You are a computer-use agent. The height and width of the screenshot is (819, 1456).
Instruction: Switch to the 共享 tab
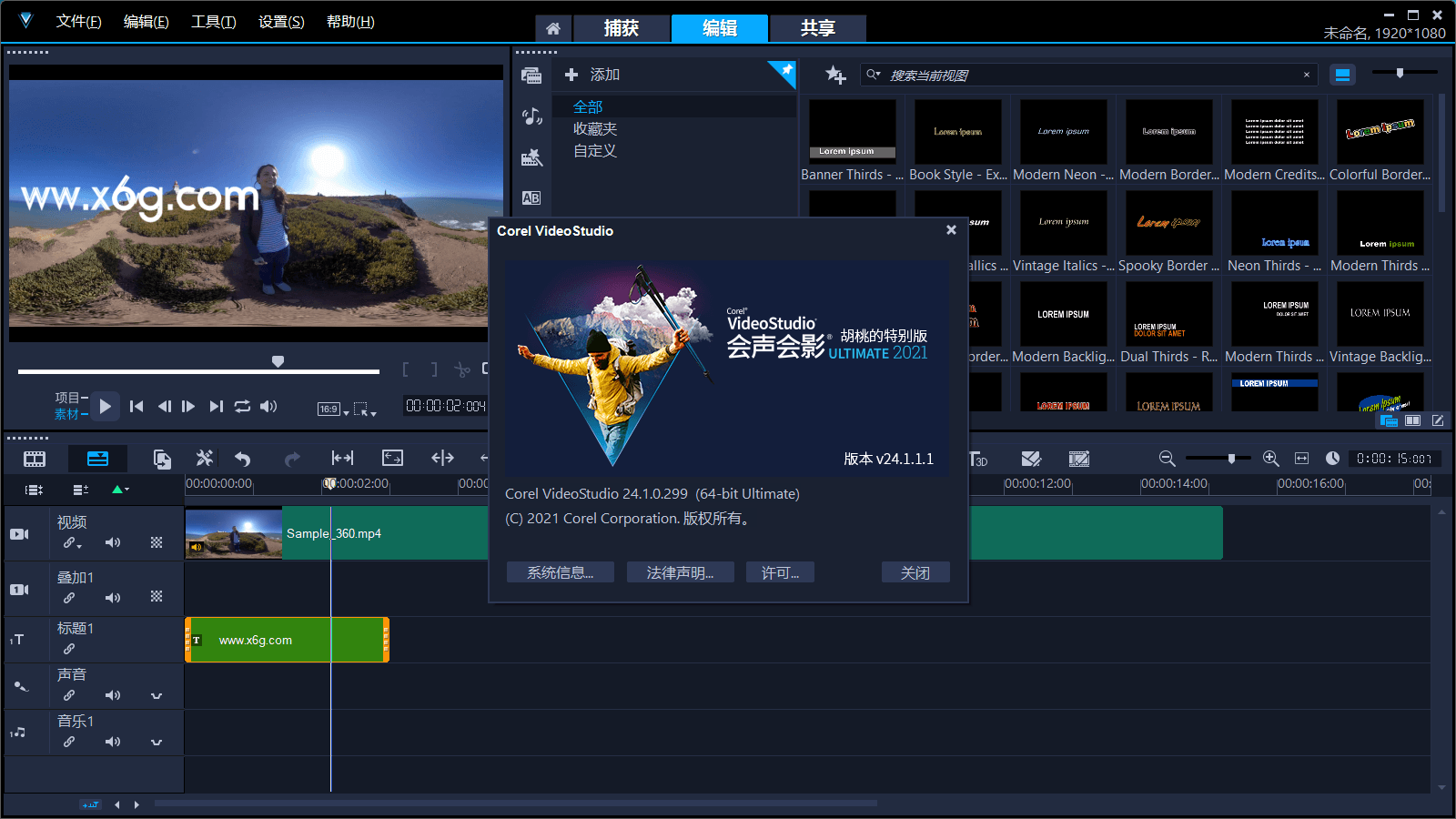[817, 28]
